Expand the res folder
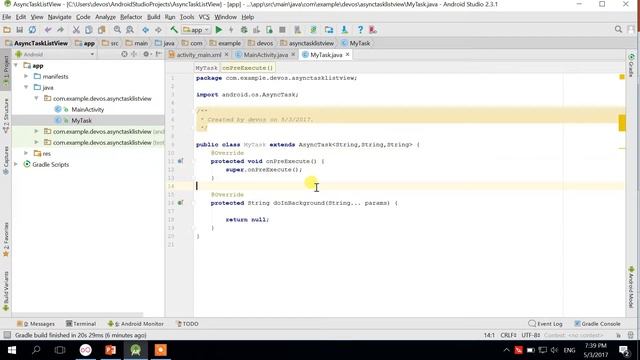Viewport: 640px width, 360px height. click(26, 153)
